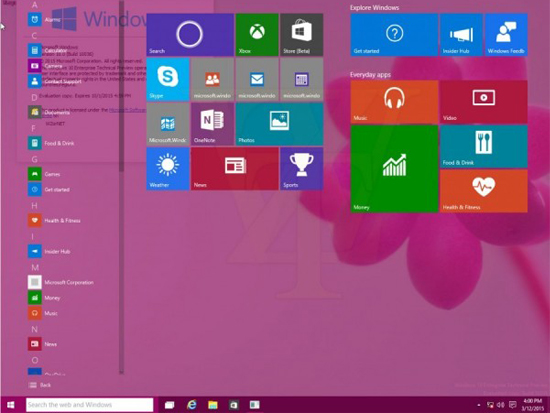Show hidden system tray icons arrow

tap(479, 405)
